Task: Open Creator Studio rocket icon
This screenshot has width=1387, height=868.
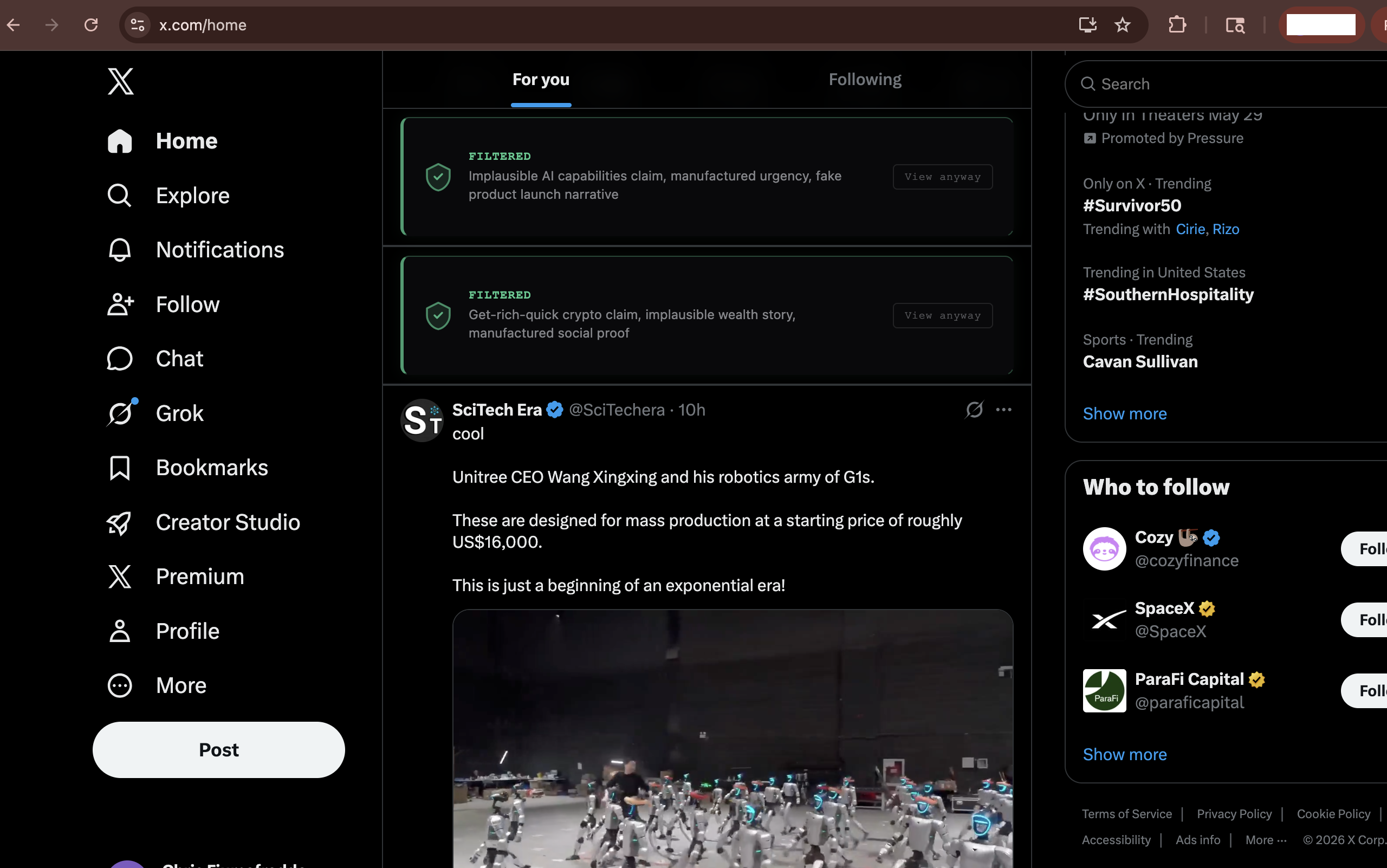Action: [x=119, y=522]
